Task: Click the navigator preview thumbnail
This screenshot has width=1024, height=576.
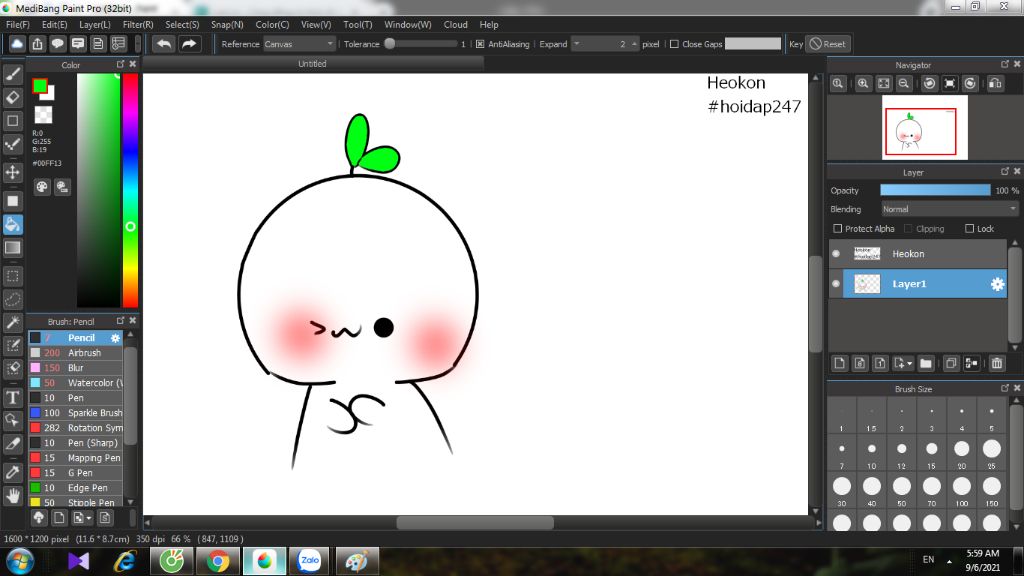Action: (925, 127)
